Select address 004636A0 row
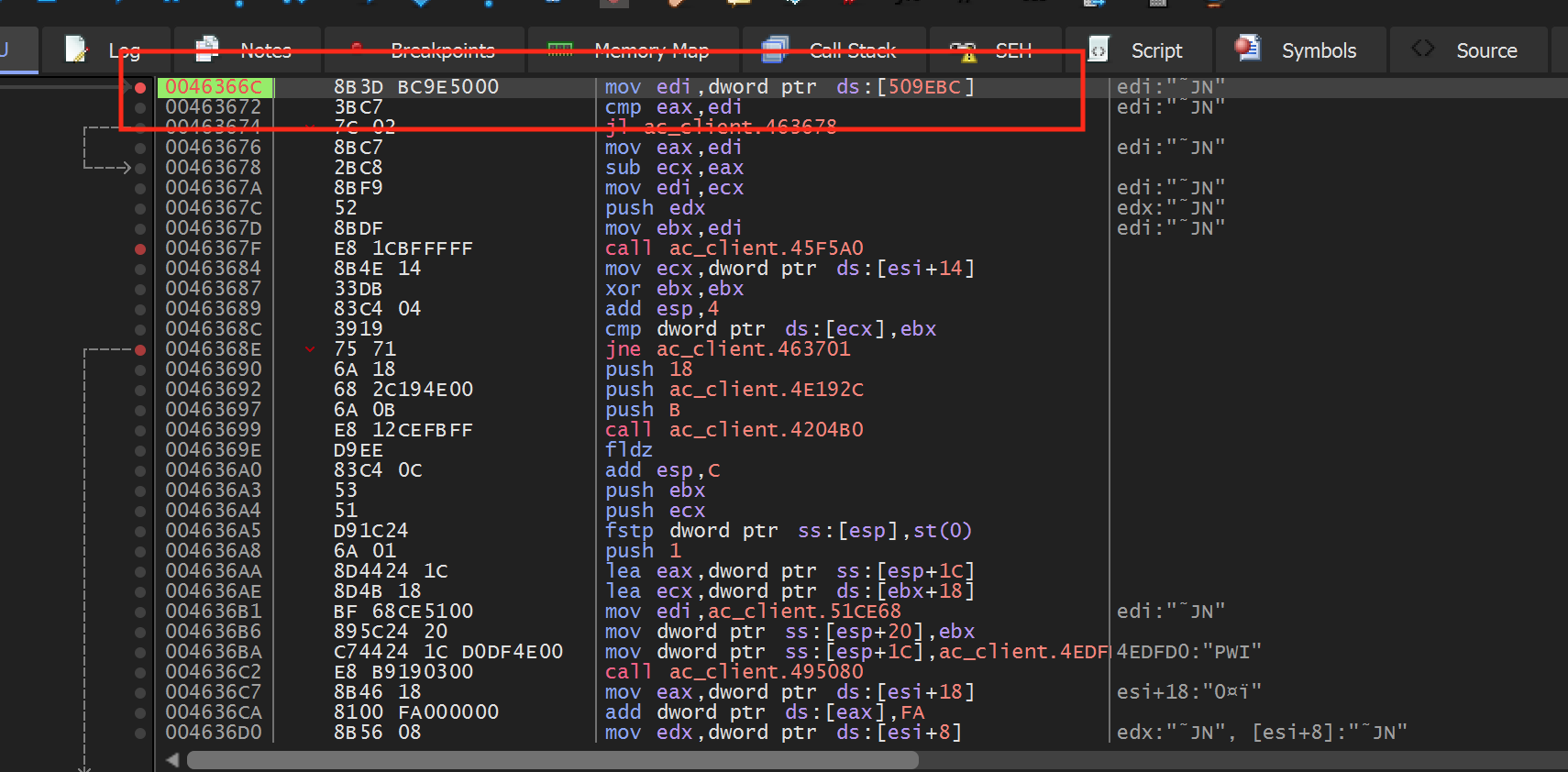This screenshot has width=1568, height=772. click(214, 470)
